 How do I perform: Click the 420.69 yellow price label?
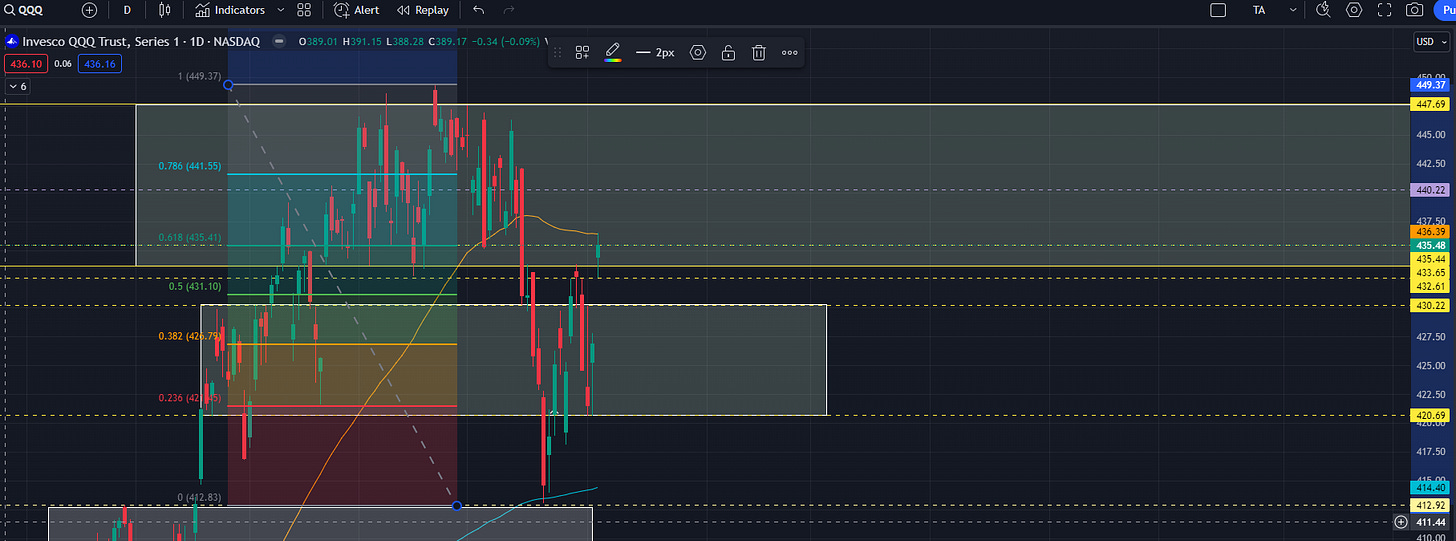point(1429,415)
